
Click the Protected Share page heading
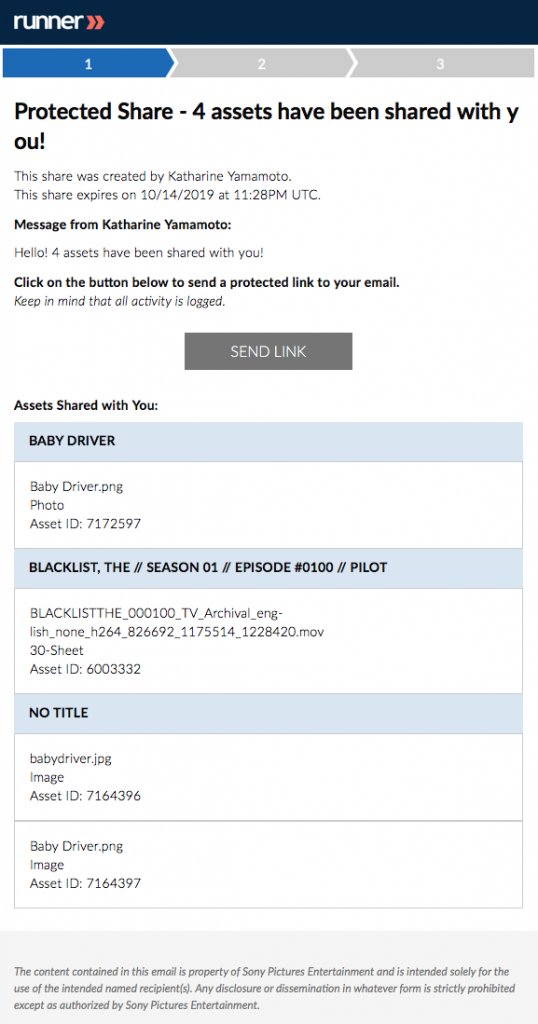click(266, 126)
